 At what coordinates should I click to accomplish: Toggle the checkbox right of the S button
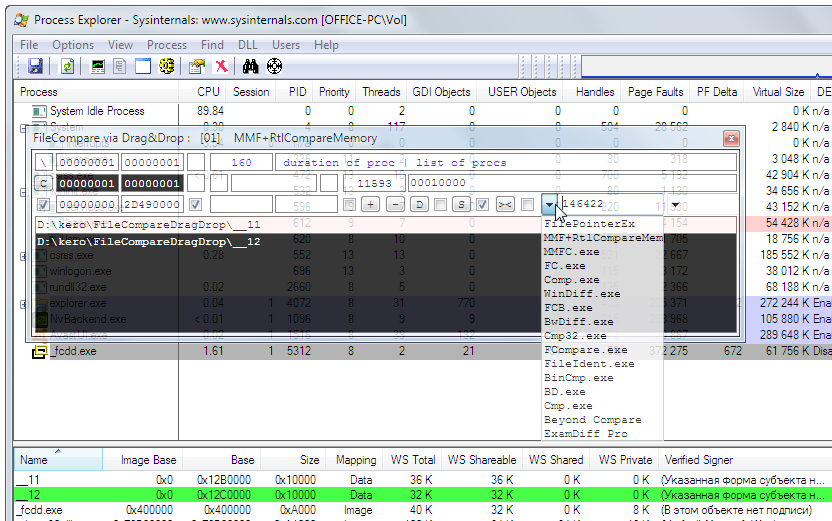tap(483, 205)
